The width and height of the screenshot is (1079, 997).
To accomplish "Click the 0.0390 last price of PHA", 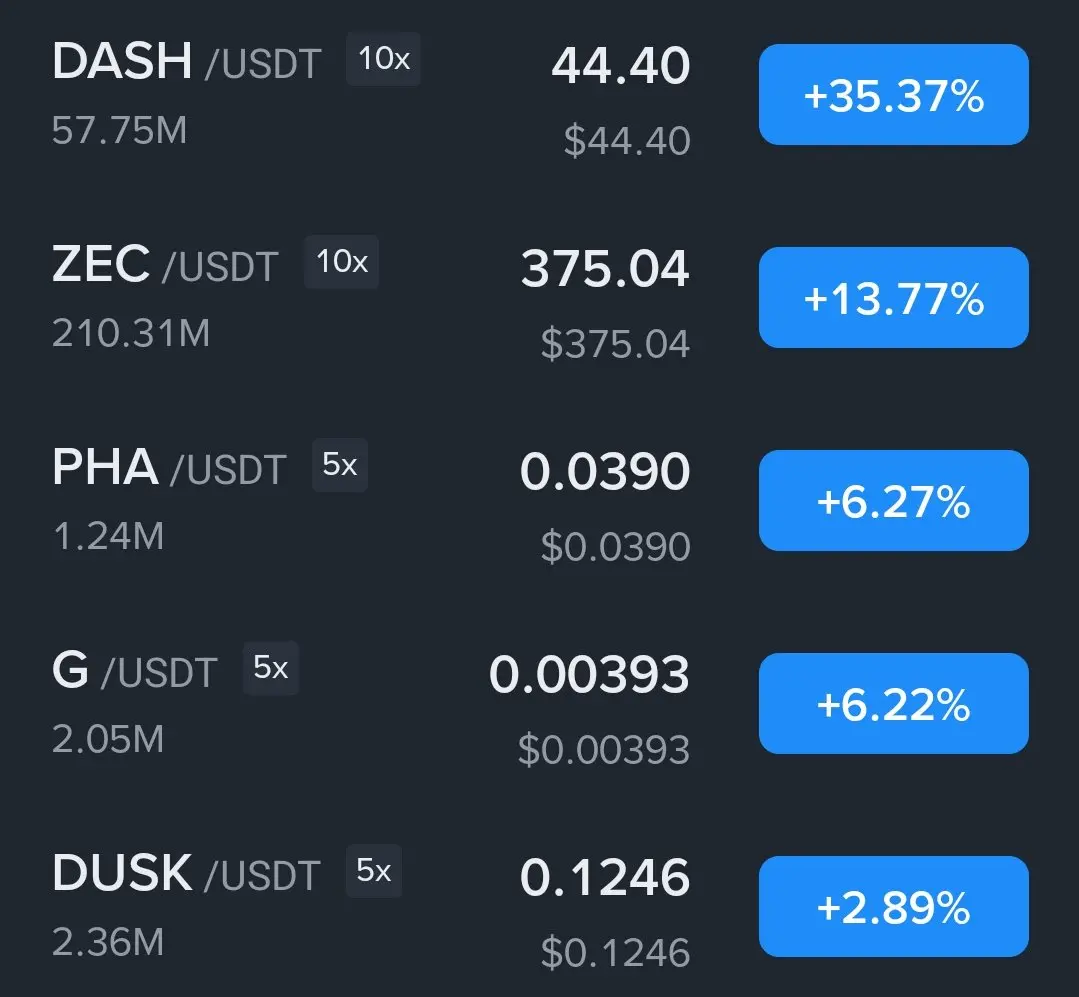I will pos(605,472).
